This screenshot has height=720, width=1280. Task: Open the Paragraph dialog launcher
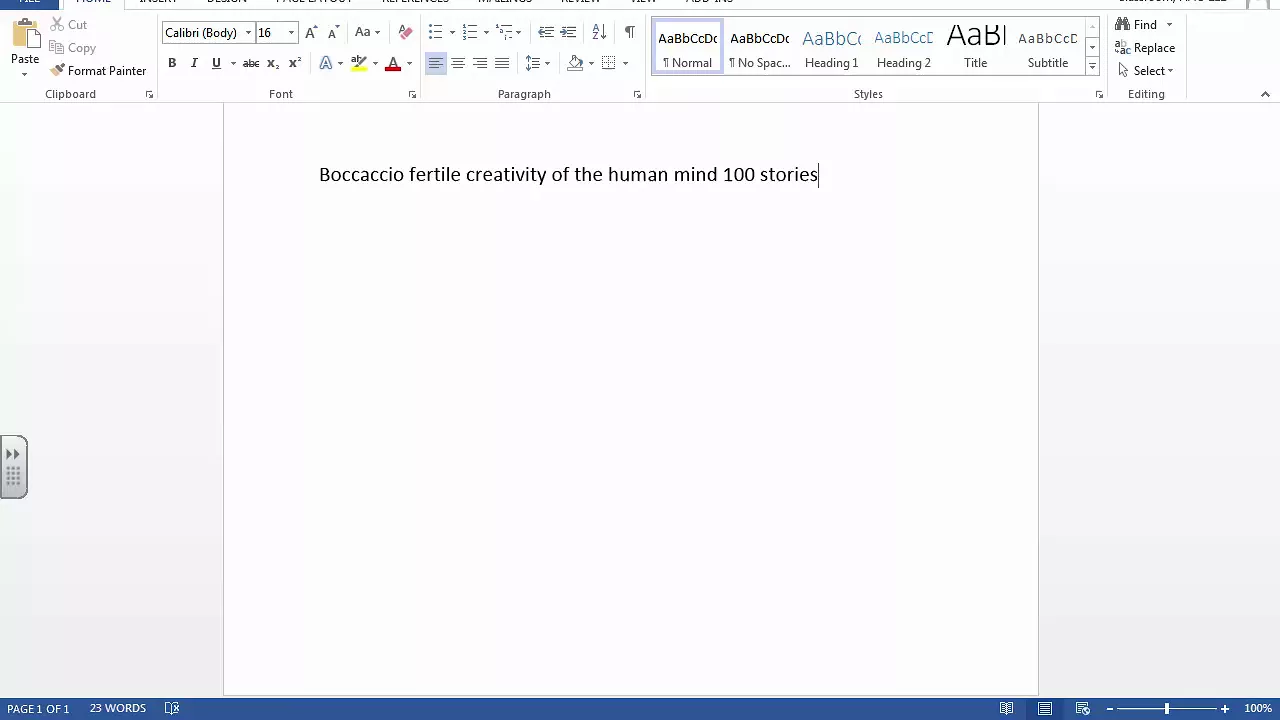637,94
